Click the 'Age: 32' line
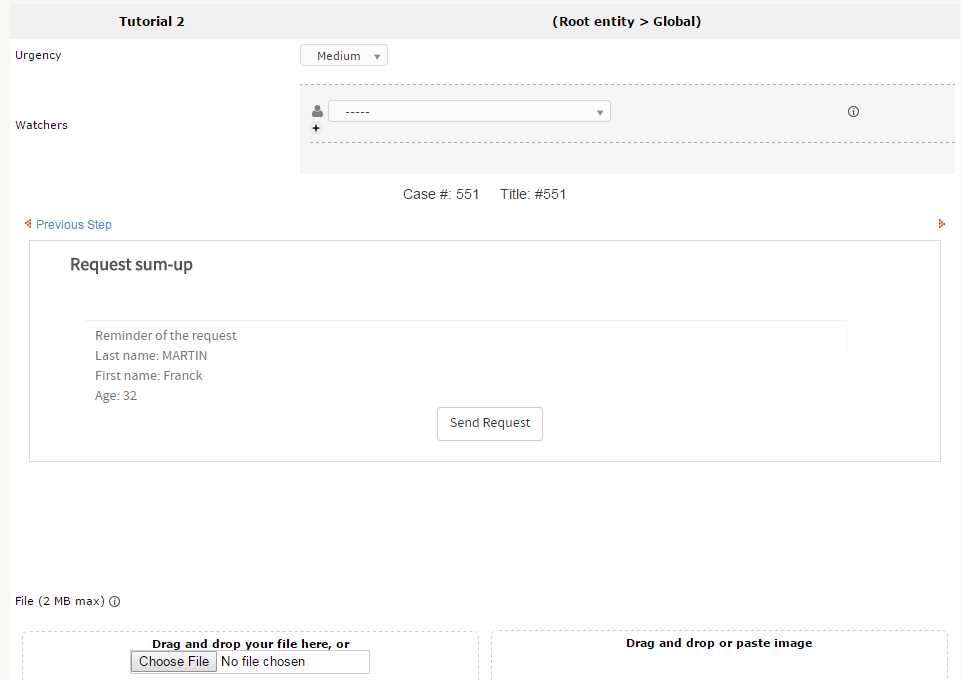Screen dimensions: 961x680 tap(116, 396)
